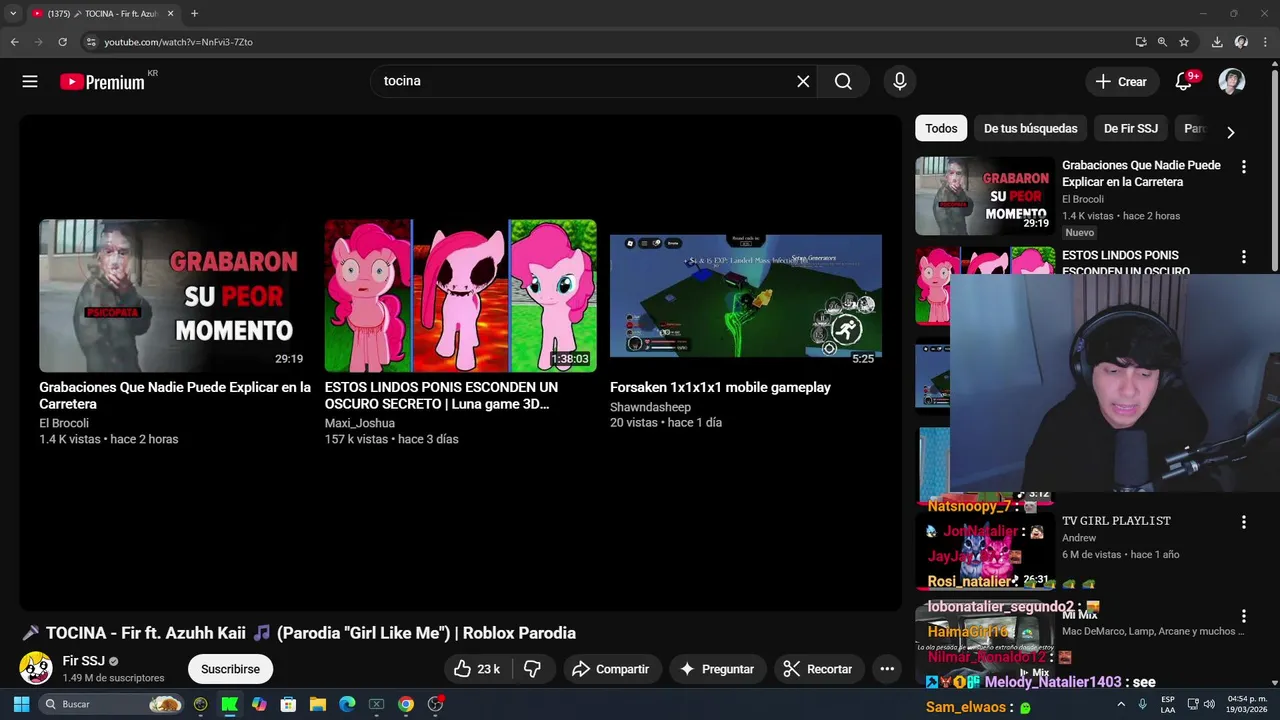Open Chrome three-dot menu
The height and width of the screenshot is (720, 1280).
(x=1265, y=42)
